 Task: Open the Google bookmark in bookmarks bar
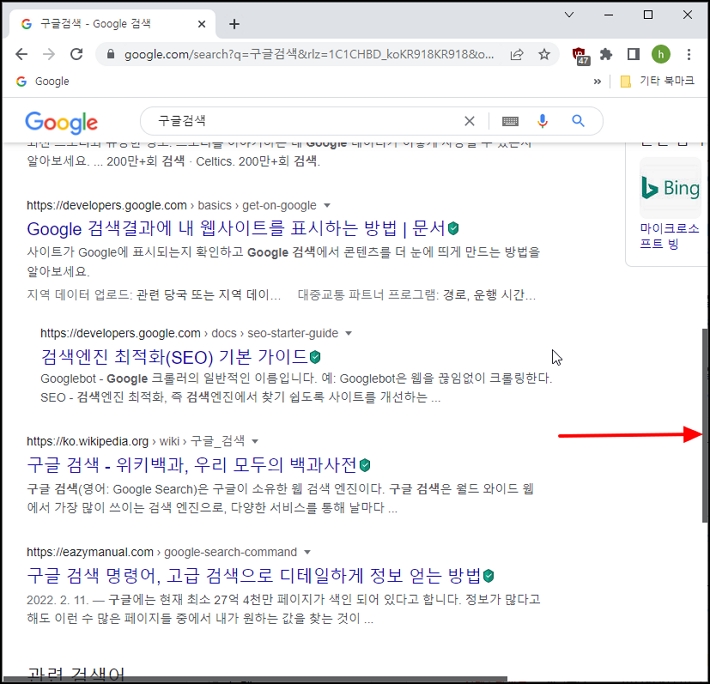(43, 81)
